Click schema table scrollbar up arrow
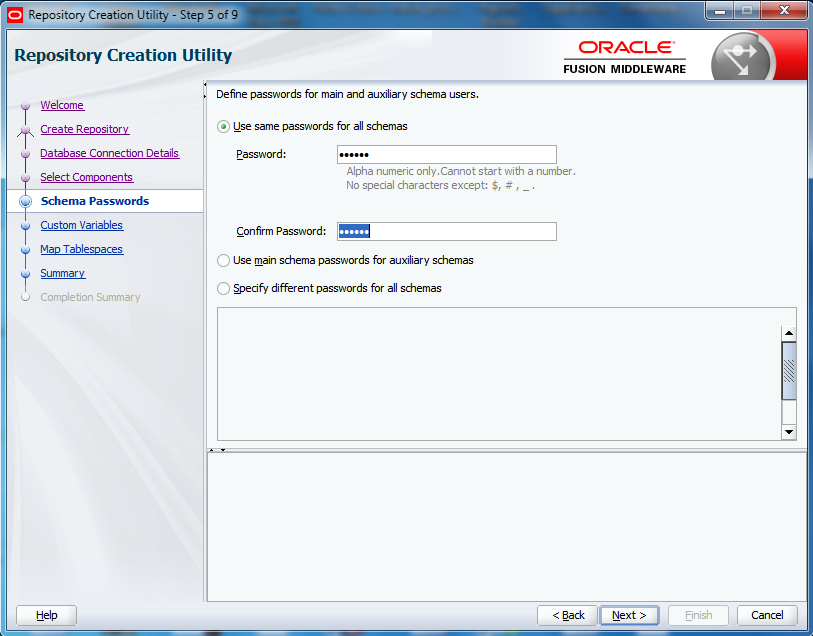This screenshot has width=813, height=636. click(789, 333)
